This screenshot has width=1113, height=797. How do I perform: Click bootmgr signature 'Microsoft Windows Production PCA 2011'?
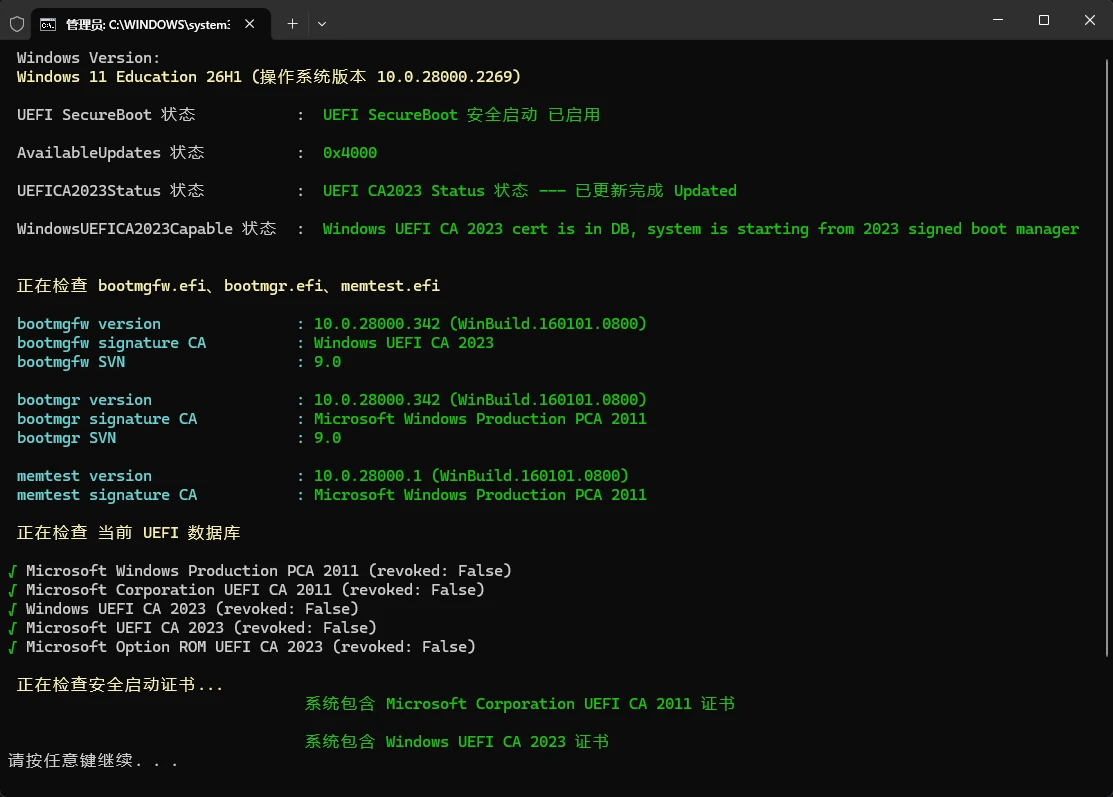pyautogui.click(x=481, y=419)
